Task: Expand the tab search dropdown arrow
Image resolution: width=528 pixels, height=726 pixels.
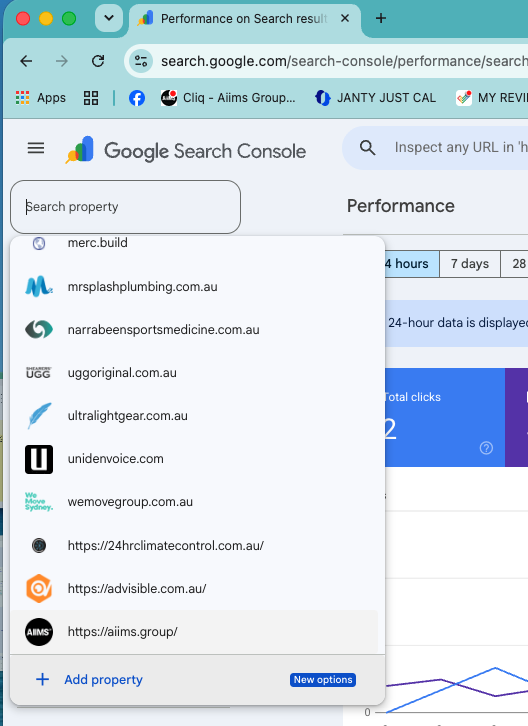Action: tap(109, 19)
